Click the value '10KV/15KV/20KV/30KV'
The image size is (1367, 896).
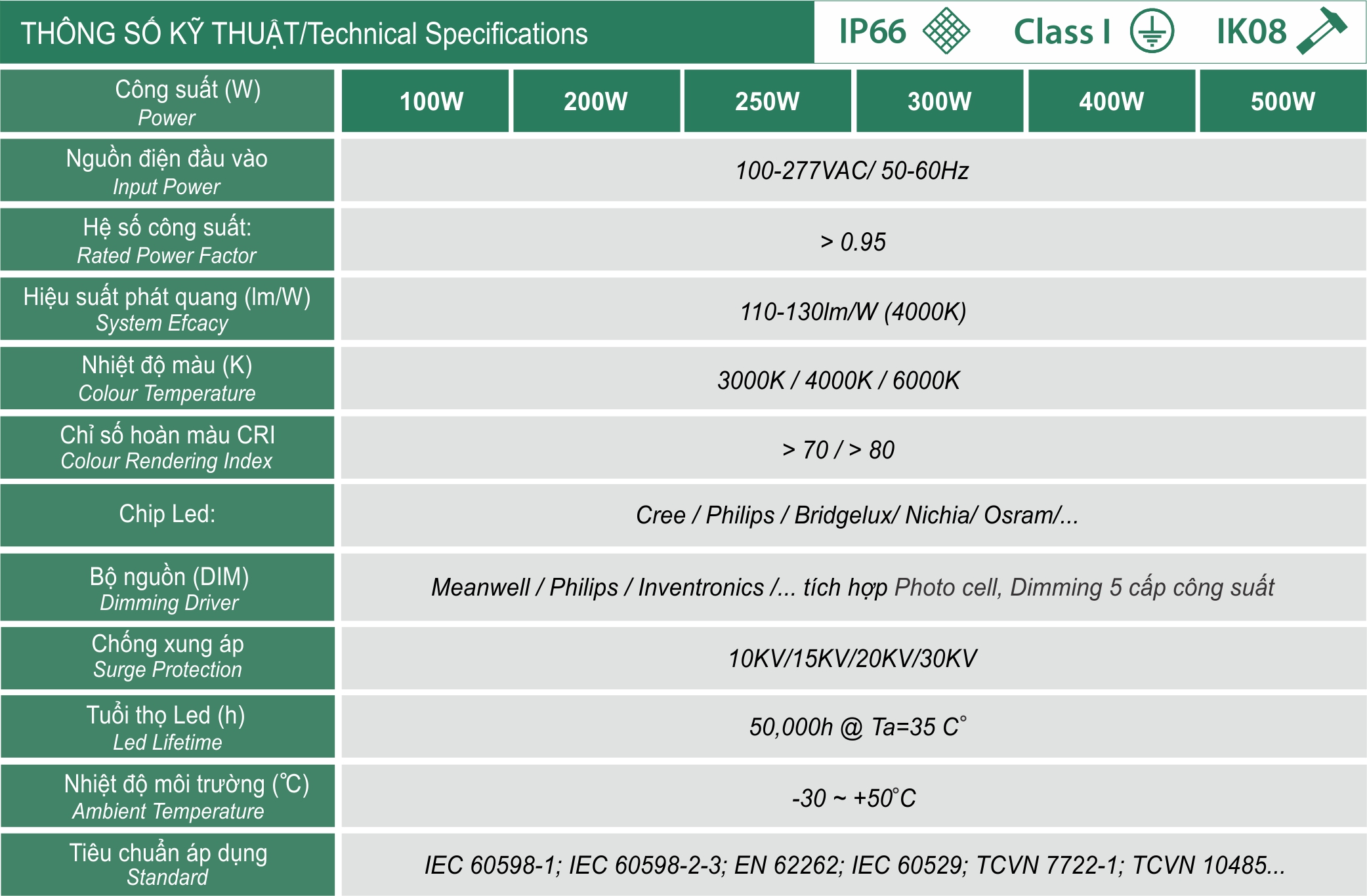(x=852, y=658)
